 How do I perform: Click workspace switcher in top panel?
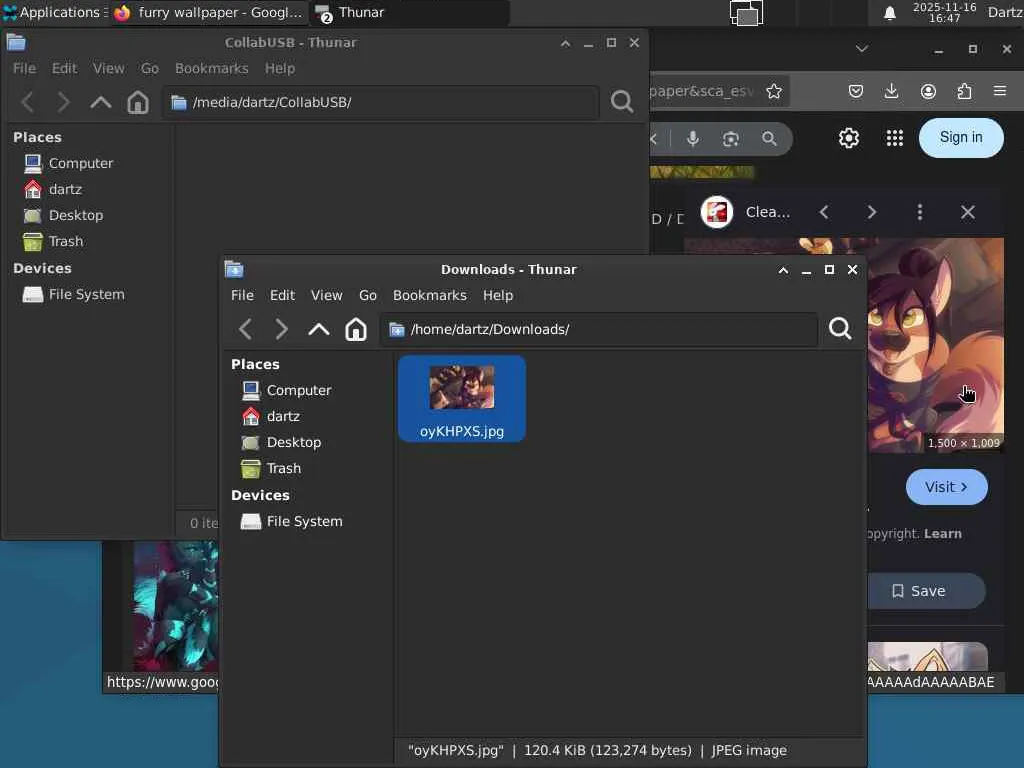(x=746, y=13)
